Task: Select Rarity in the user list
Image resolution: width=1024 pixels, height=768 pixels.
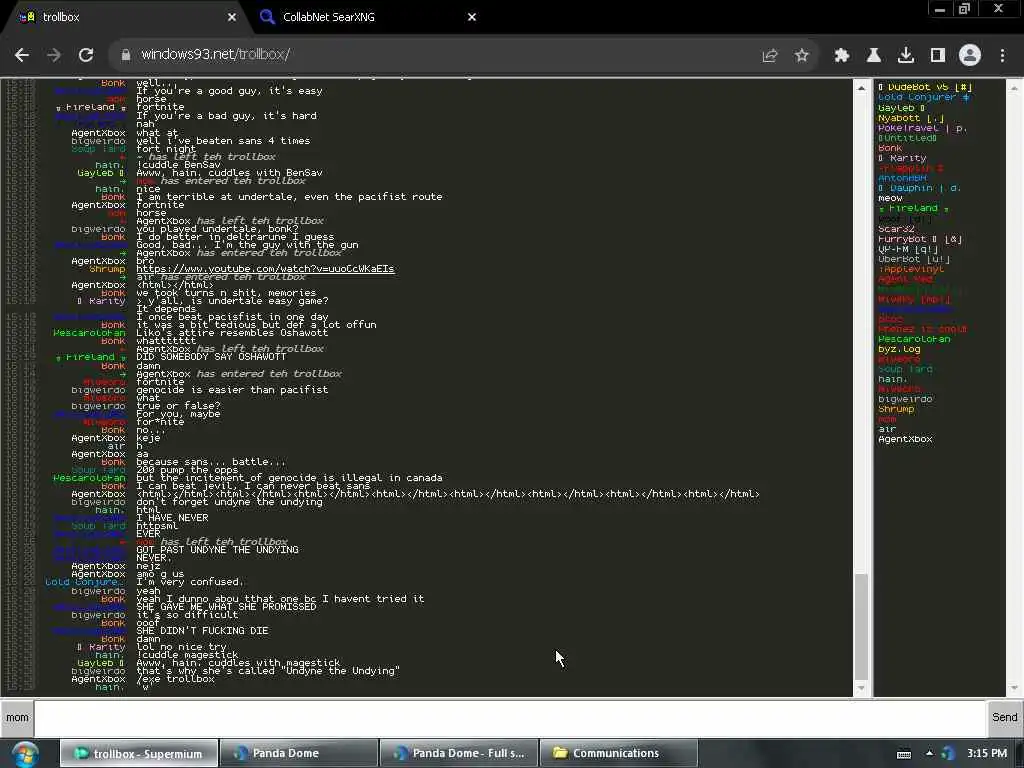Action: pos(902,158)
